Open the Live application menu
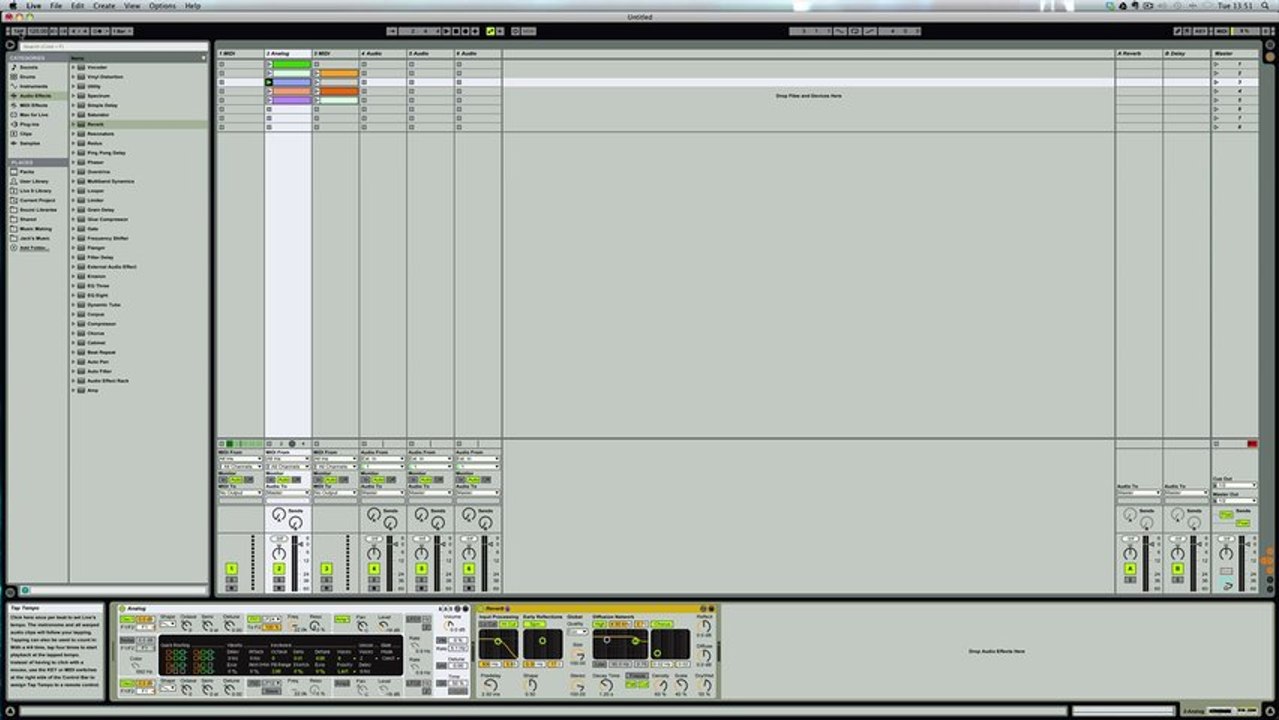This screenshot has width=1279, height=720. coord(34,5)
